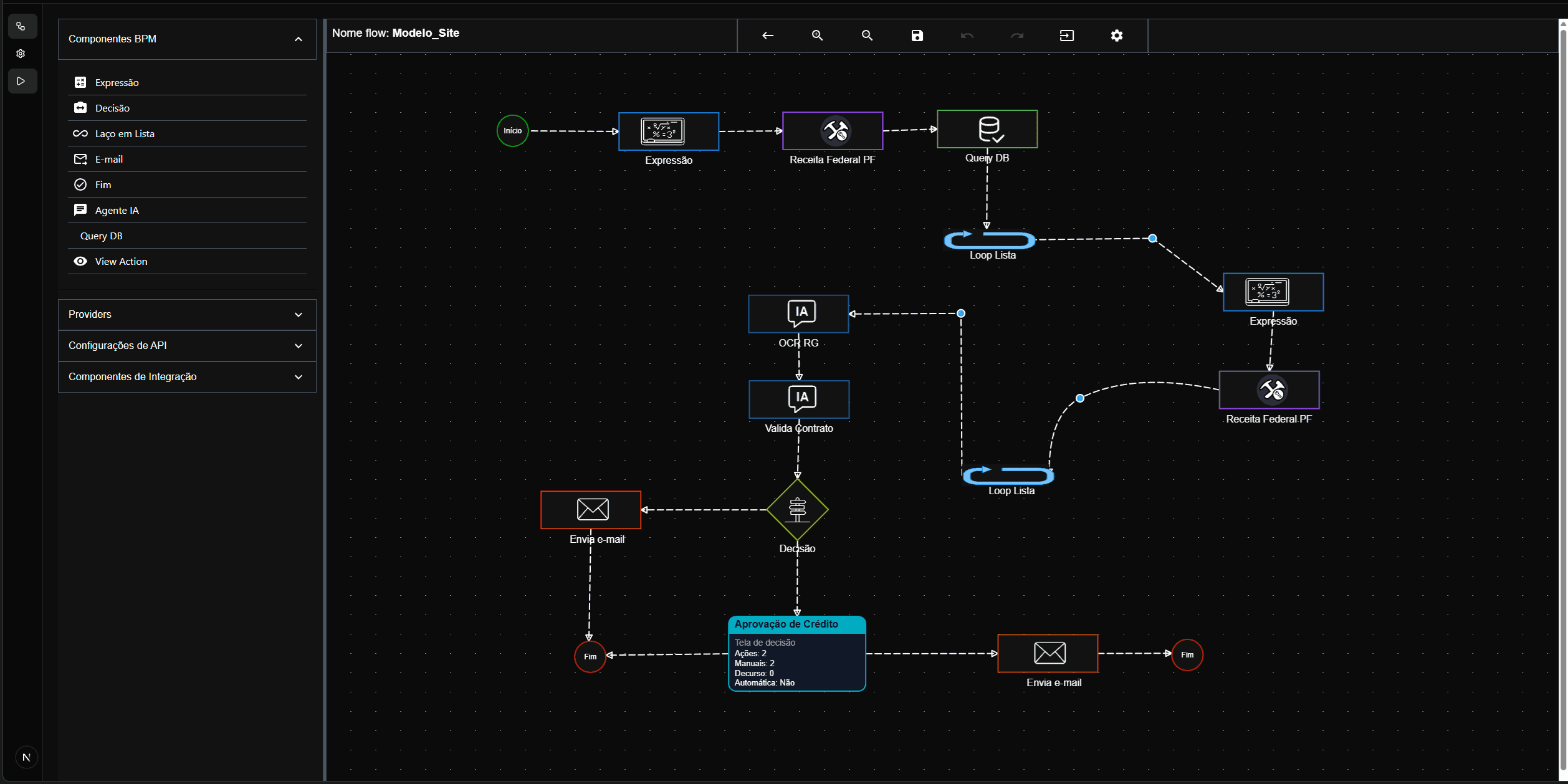Select Query DB from the component list

(102, 236)
